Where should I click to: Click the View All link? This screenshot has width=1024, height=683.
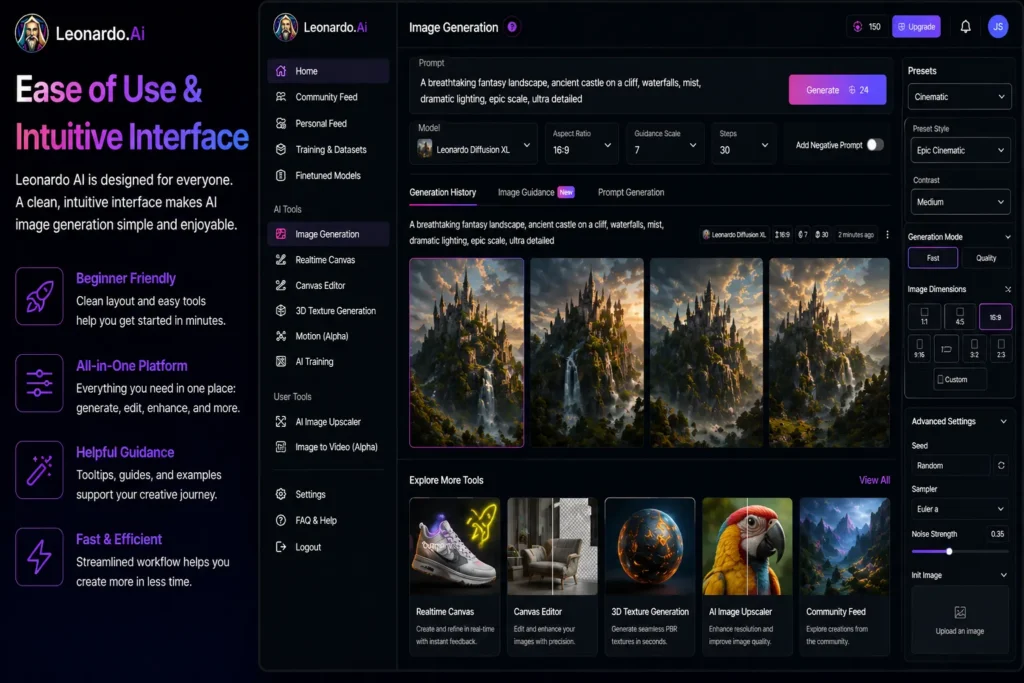pyautogui.click(x=874, y=480)
